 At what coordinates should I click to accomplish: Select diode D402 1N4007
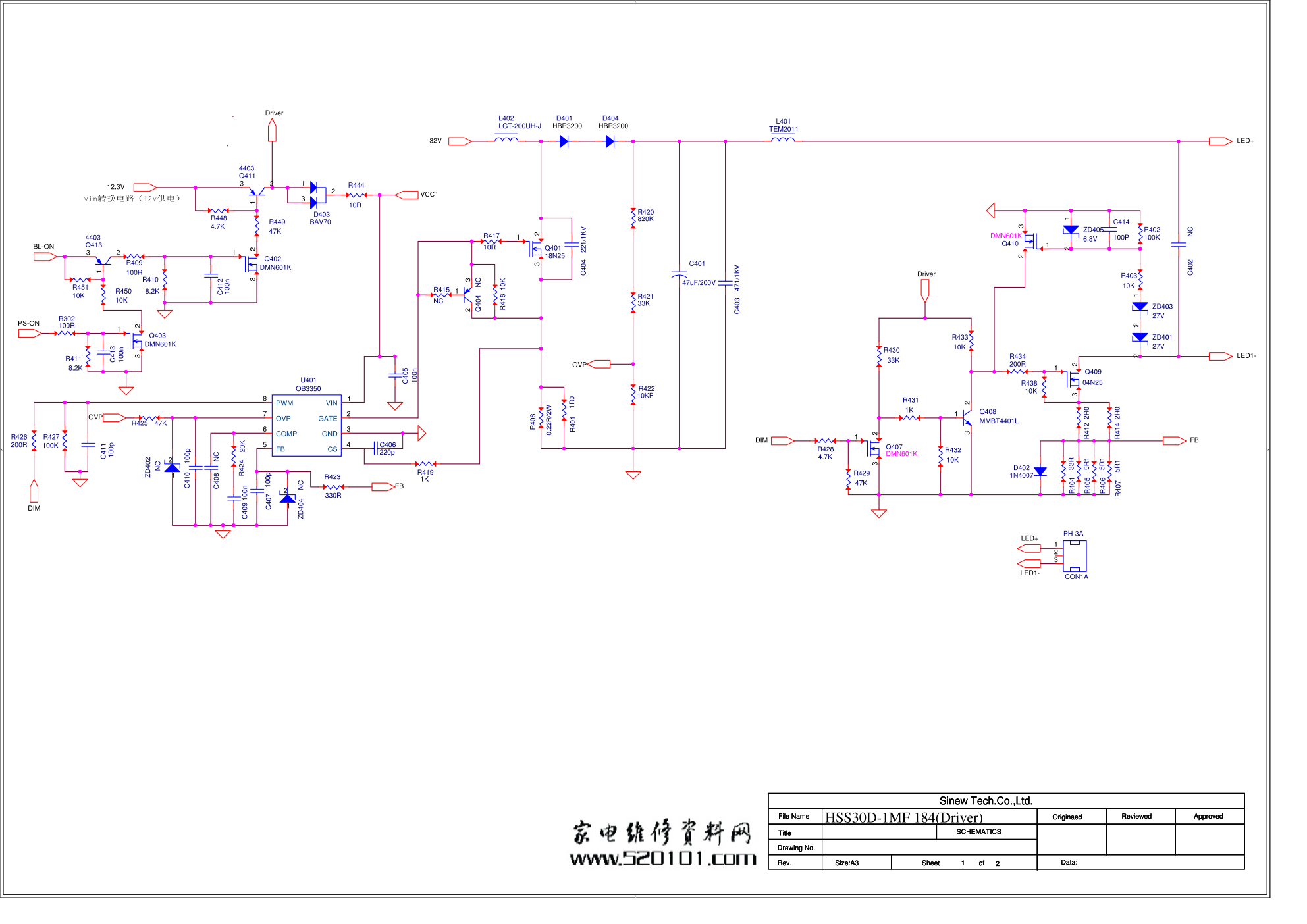(1040, 471)
